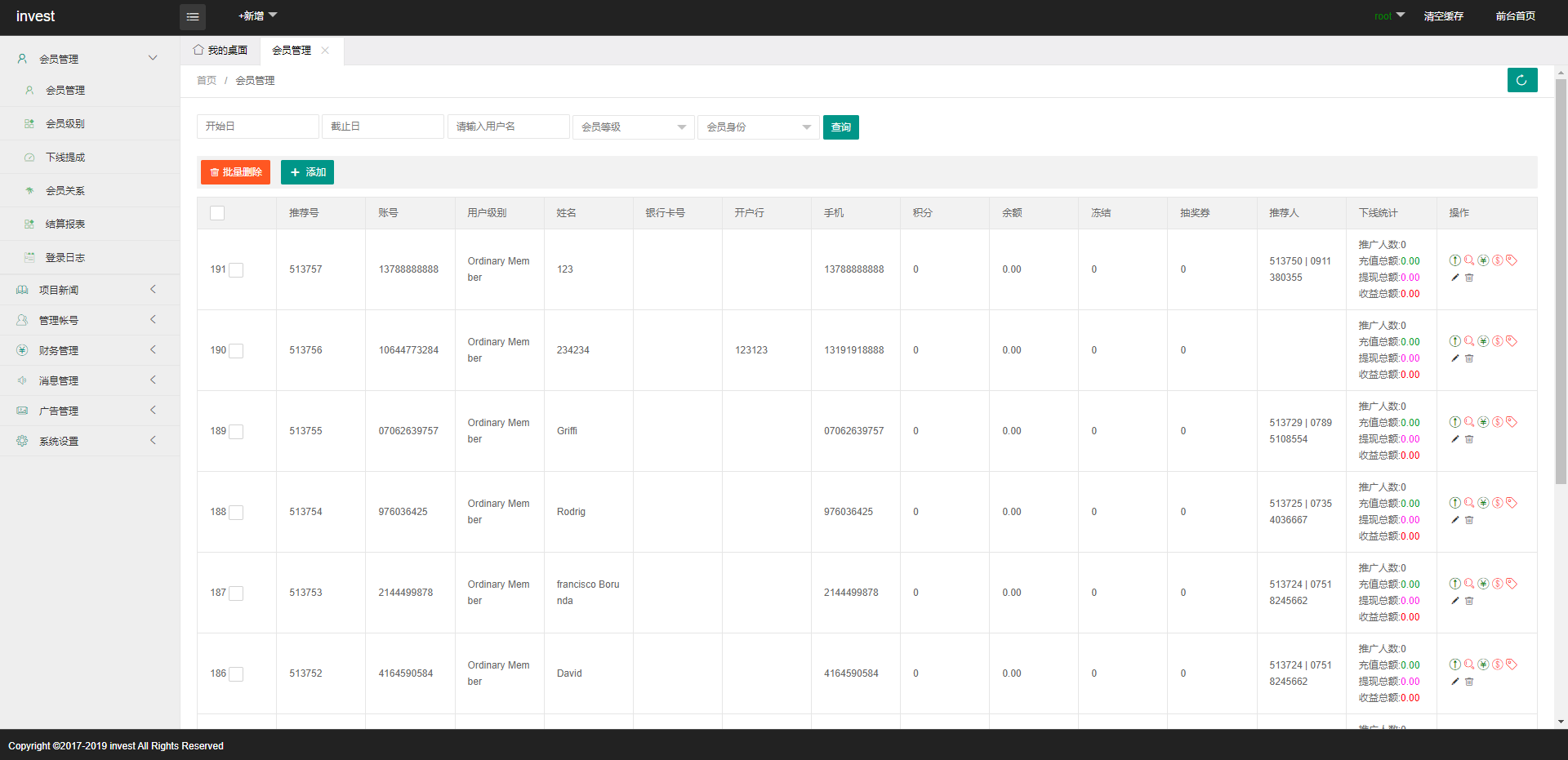
Task: Tick the checkbox for row 188
Action: (236, 513)
